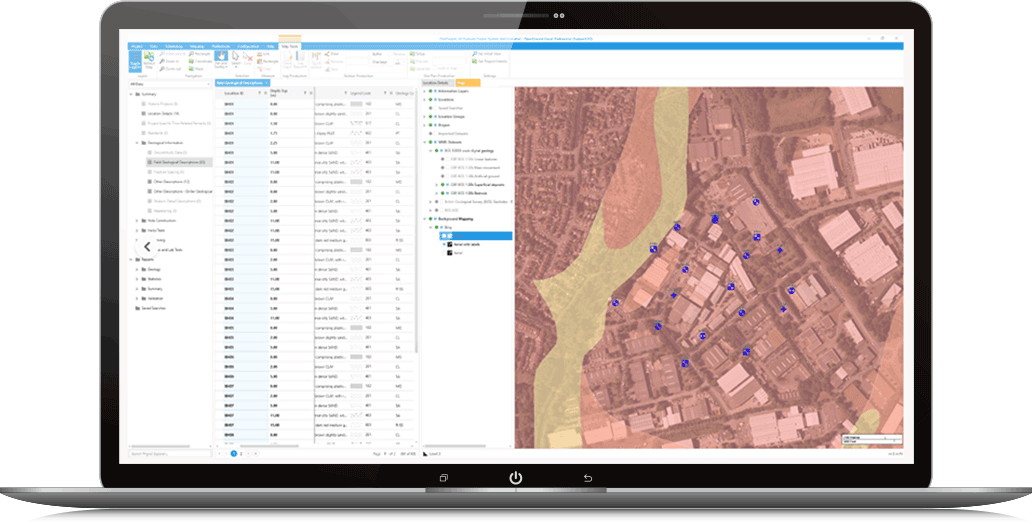Toggle the WMS Datasets layer visibility
Screen dimensions: 1035x524
pos(431,141)
